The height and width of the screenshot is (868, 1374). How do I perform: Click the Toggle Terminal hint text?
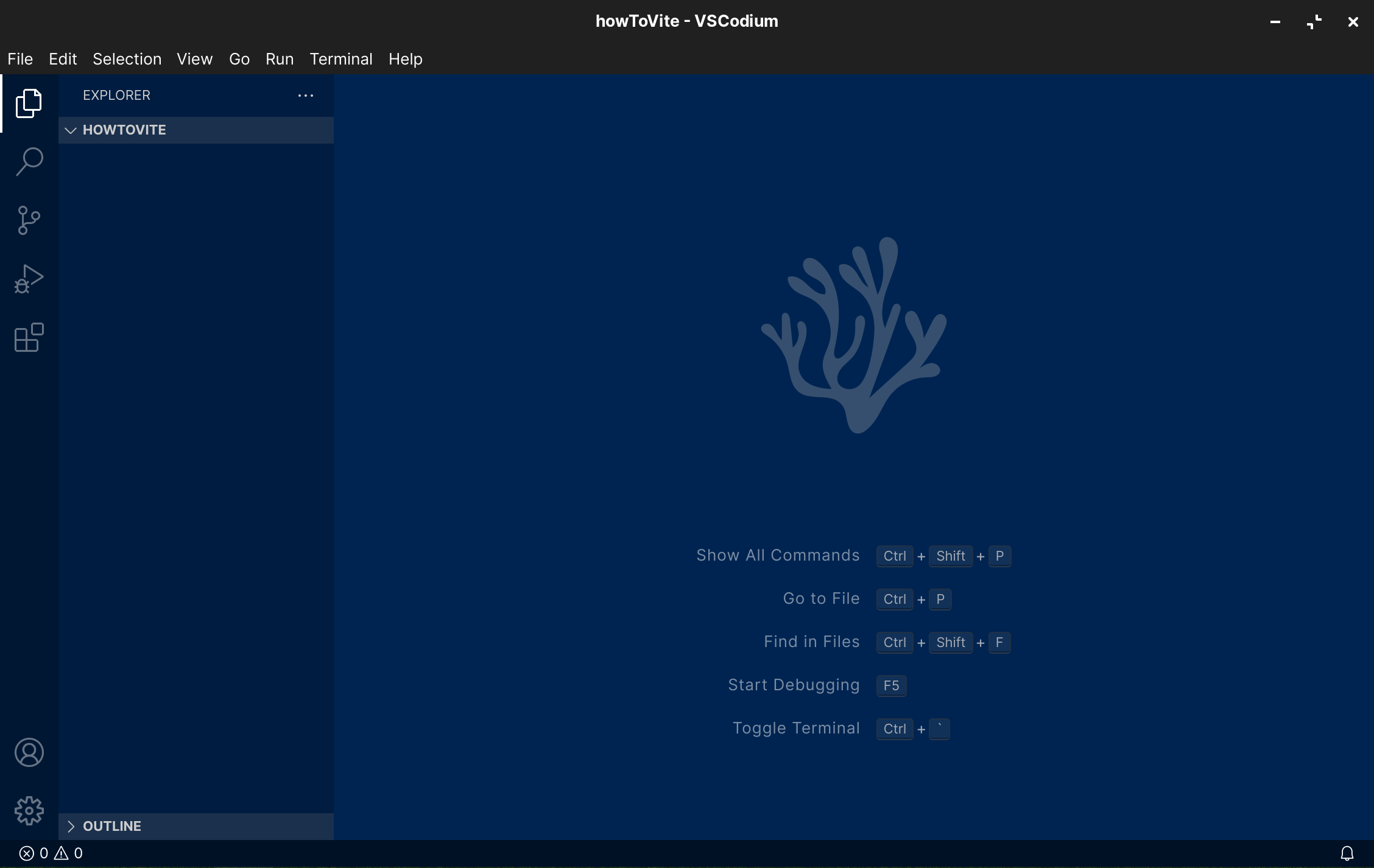click(x=796, y=729)
